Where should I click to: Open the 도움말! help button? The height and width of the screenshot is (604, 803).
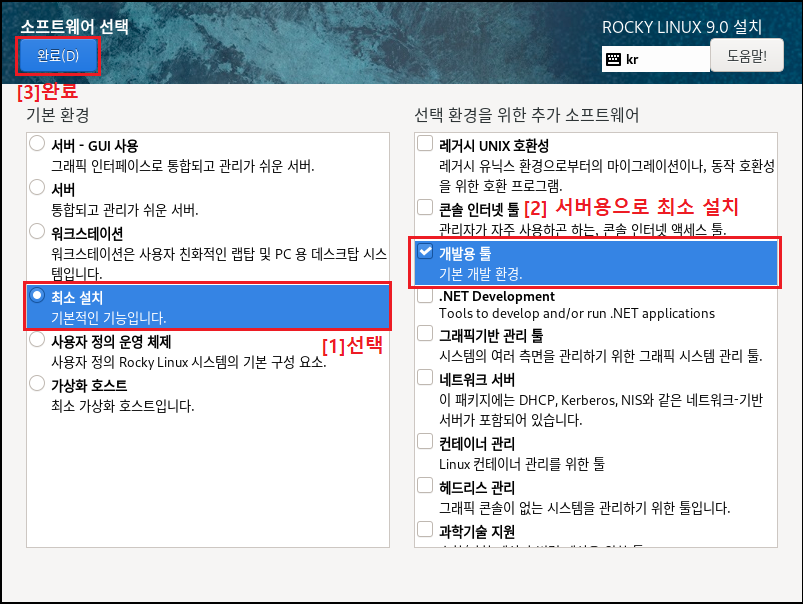(747, 55)
